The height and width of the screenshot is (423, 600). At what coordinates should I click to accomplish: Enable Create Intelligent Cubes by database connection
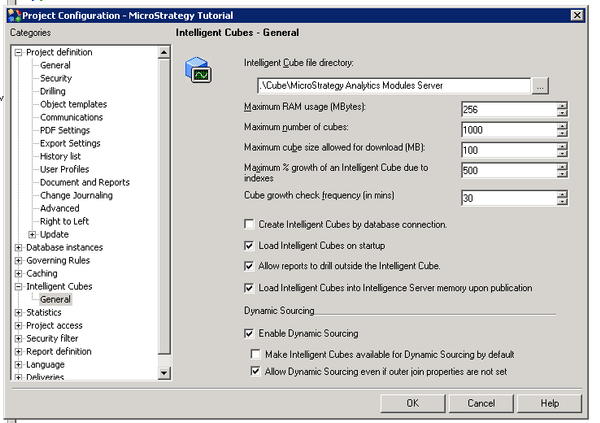pyautogui.click(x=250, y=225)
